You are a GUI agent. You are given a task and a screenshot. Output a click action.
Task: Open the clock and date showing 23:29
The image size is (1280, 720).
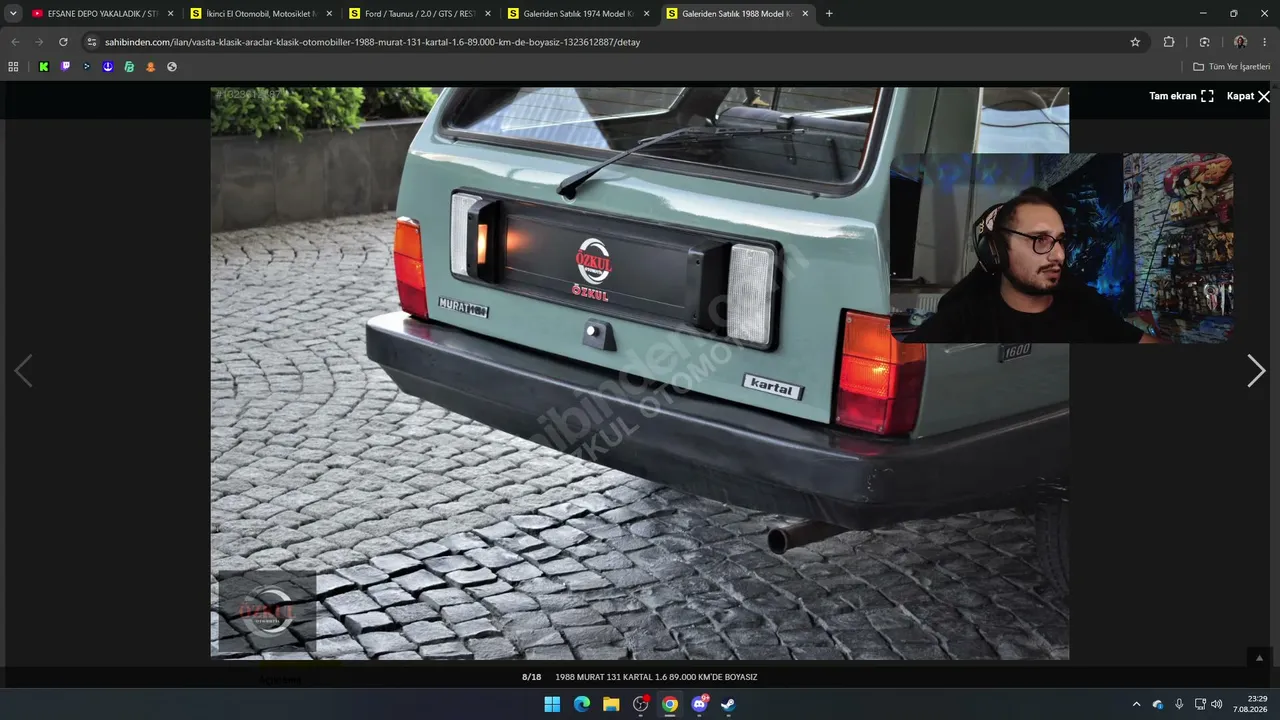click(x=1252, y=704)
